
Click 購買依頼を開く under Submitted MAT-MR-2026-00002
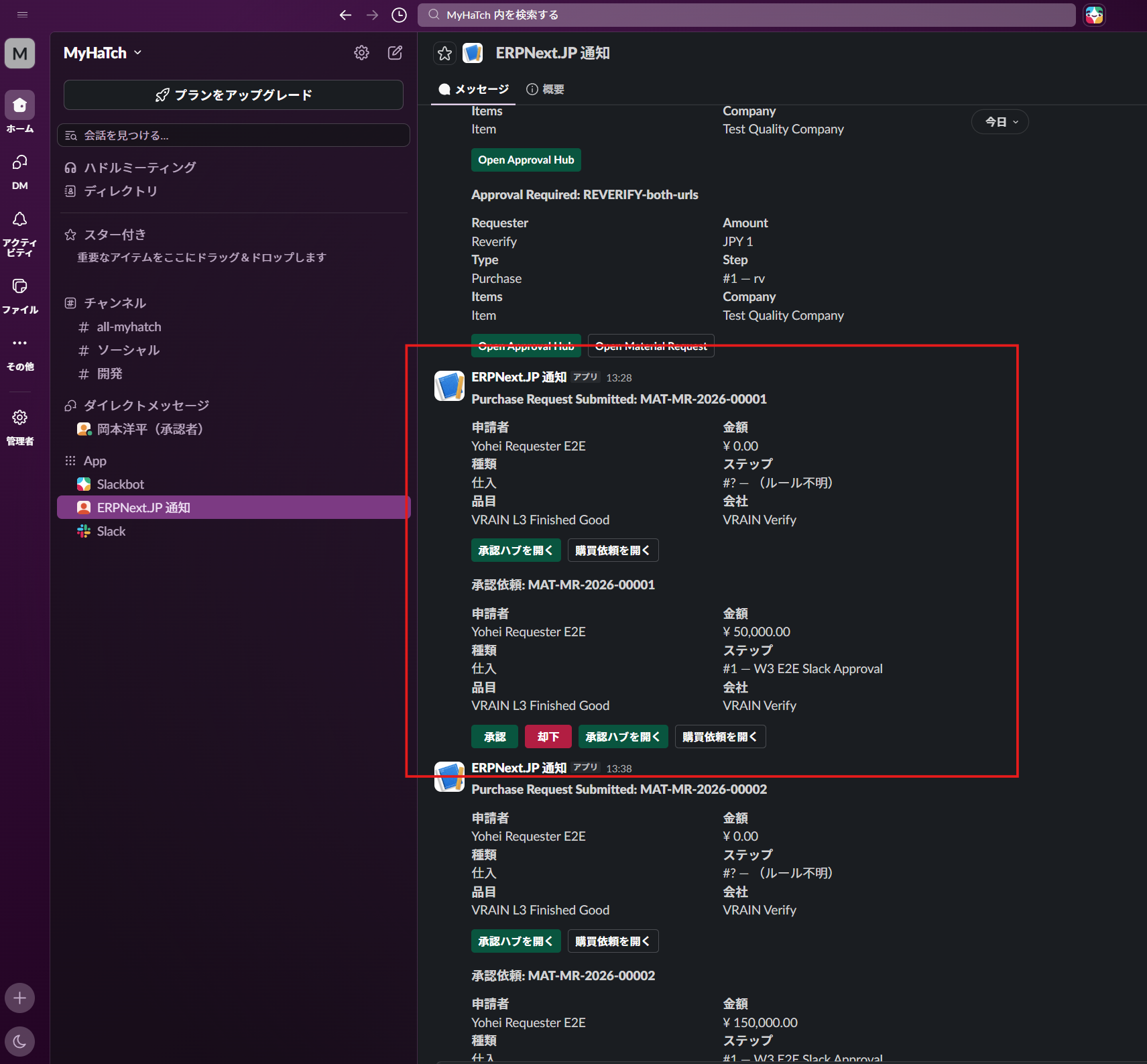click(x=613, y=941)
